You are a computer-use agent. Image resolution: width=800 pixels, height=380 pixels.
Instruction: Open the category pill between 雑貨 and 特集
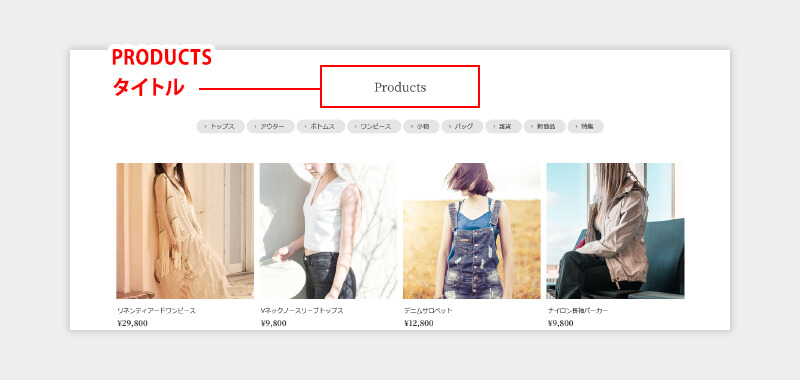(544, 126)
